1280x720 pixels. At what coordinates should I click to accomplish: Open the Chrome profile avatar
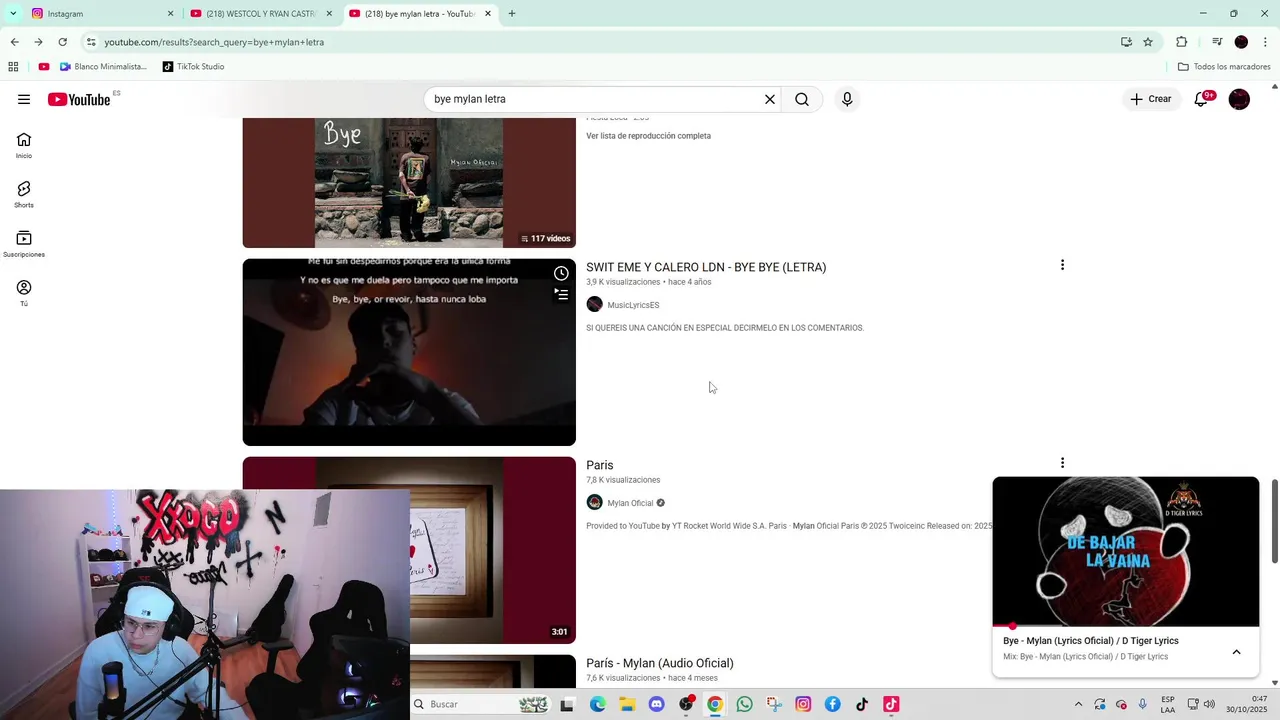coord(1241,42)
